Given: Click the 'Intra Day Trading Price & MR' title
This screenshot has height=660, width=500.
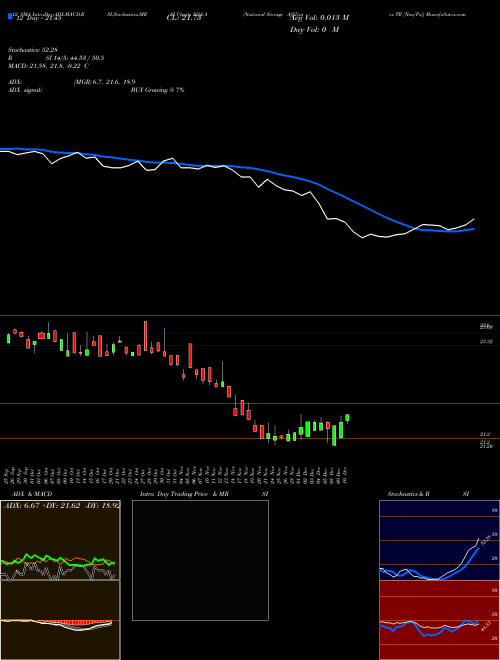Looking at the screenshot, I should [184, 494].
